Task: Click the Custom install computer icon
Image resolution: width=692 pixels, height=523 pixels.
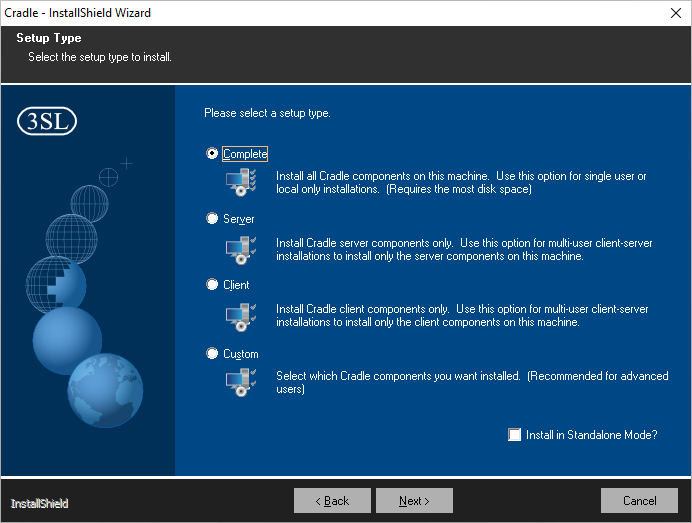Action: pyautogui.click(x=241, y=383)
